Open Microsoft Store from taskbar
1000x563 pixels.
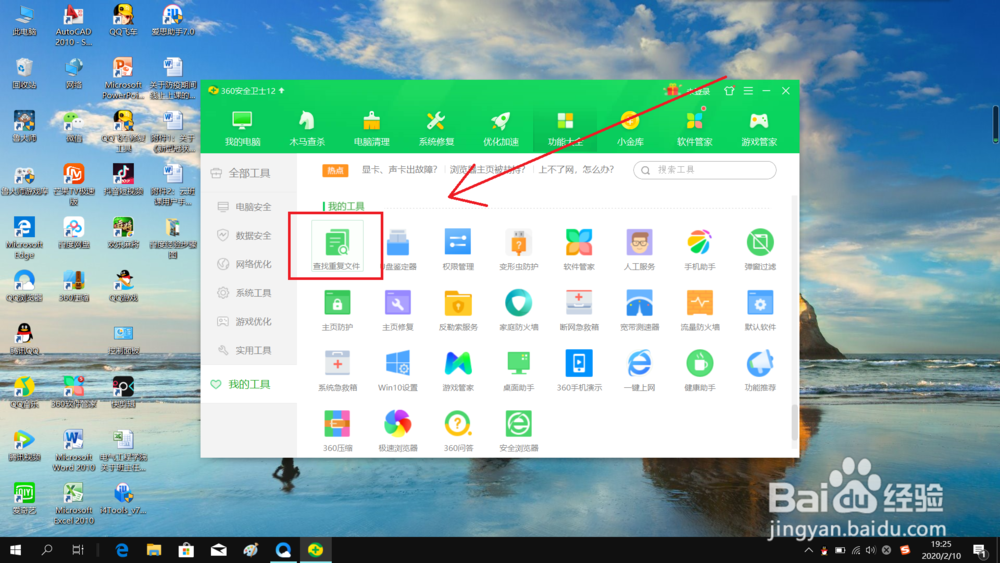(186, 550)
